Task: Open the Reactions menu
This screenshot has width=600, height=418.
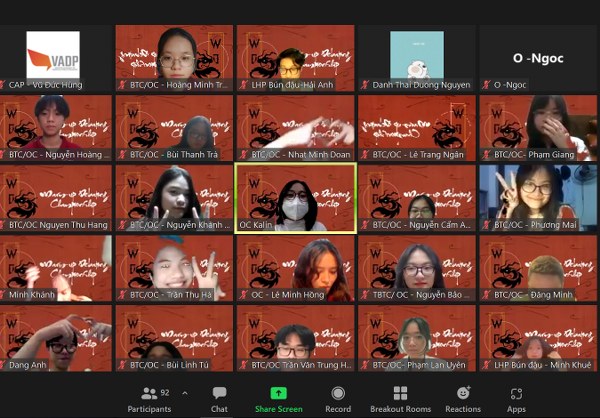Action: [463, 398]
